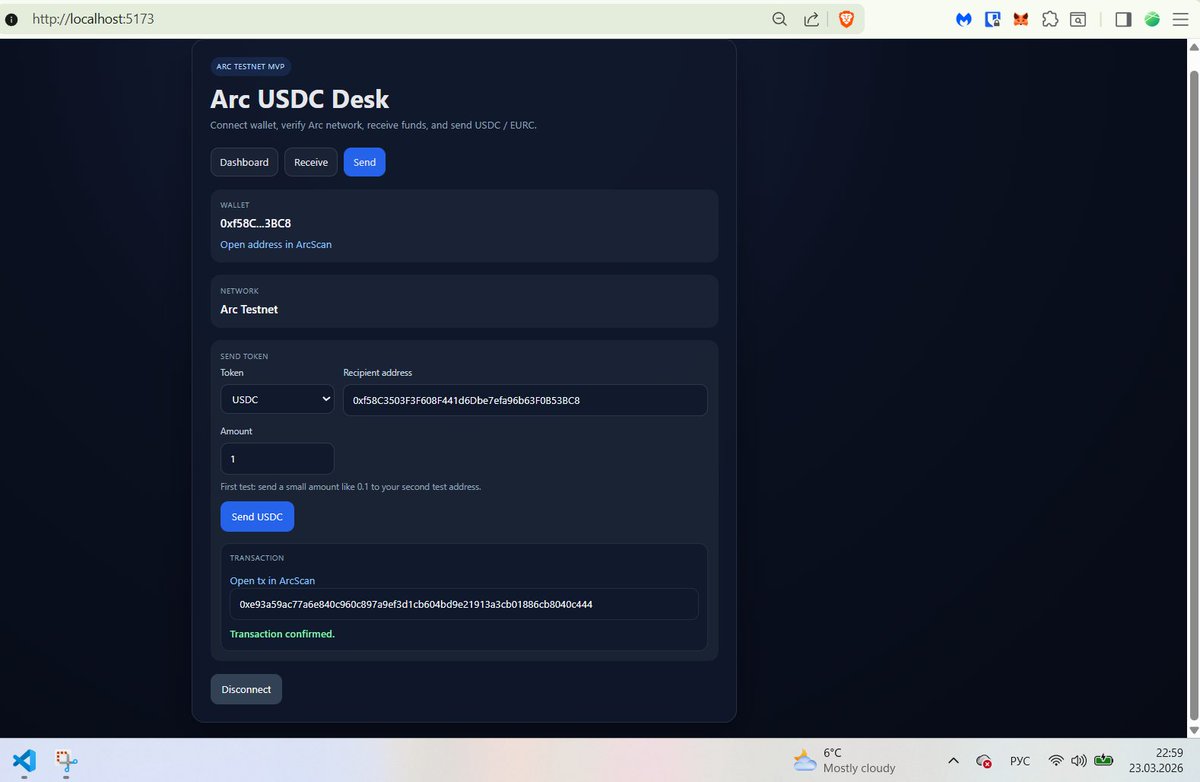Click the cloud sync error tray icon
Screen dimensions: 1200x782
pyautogui.click(x=984, y=761)
